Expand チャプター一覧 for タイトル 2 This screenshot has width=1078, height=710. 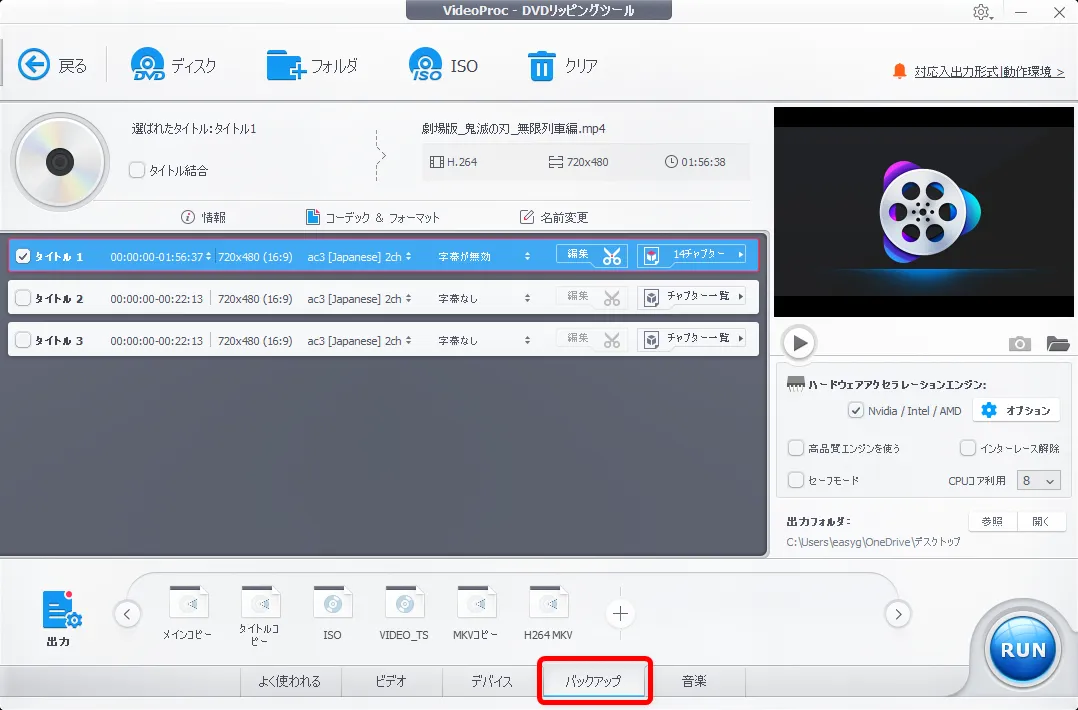pos(692,297)
